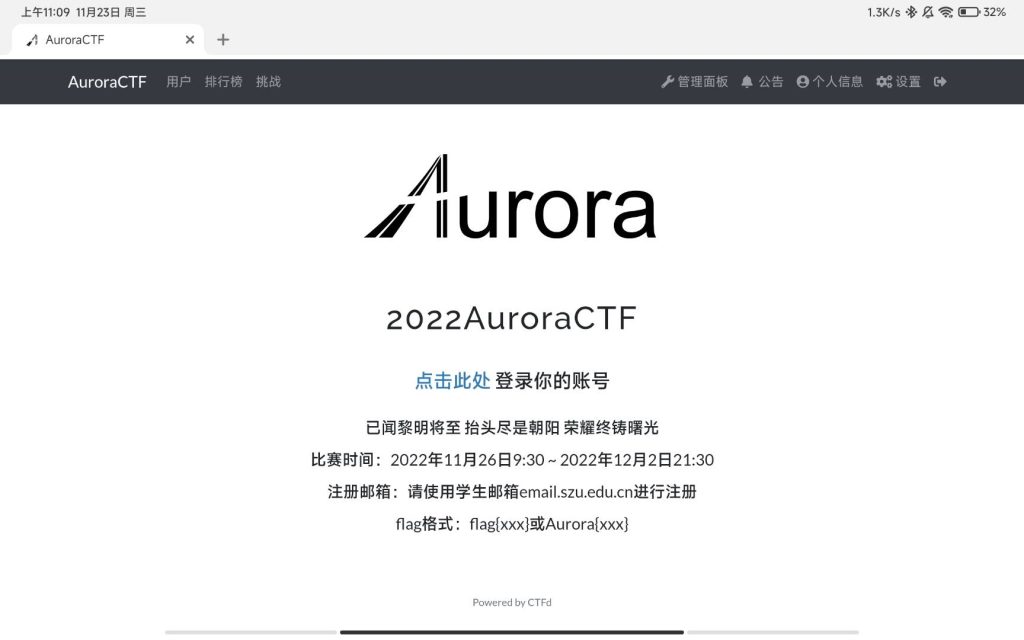Go to the 排行榜 scoreboard page
Image resolution: width=1024 pixels, height=640 pixels.
223,82
